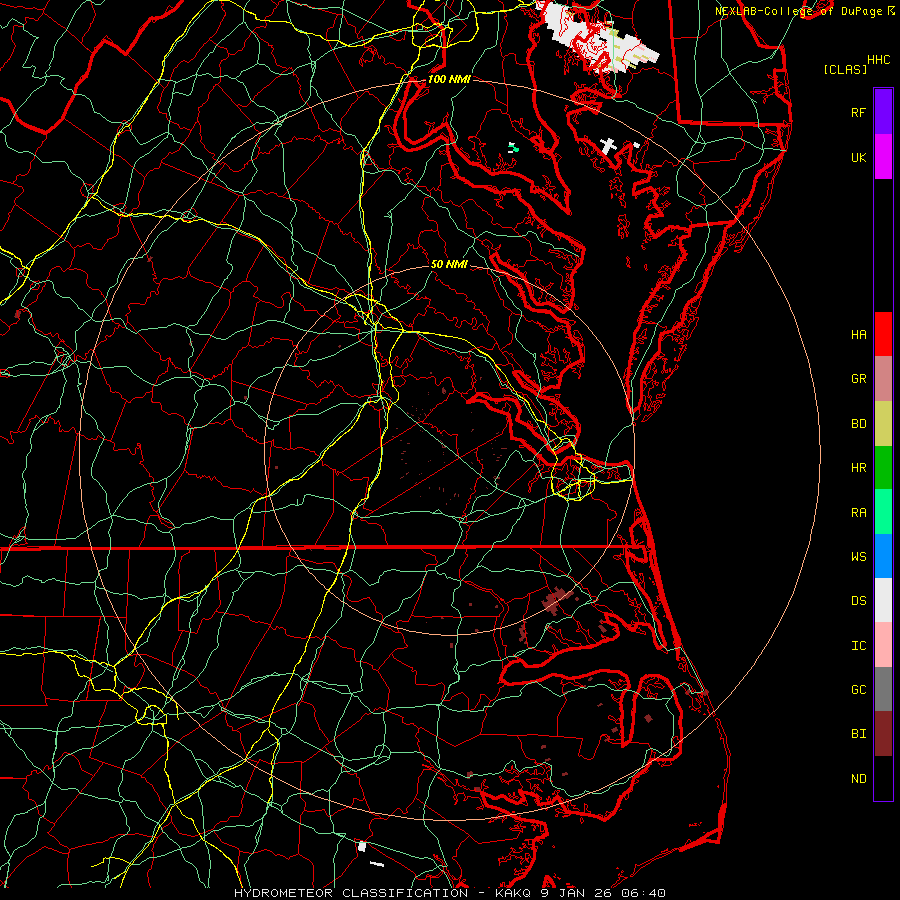Select the gray GC legend swatch

(x=883, y=689)
